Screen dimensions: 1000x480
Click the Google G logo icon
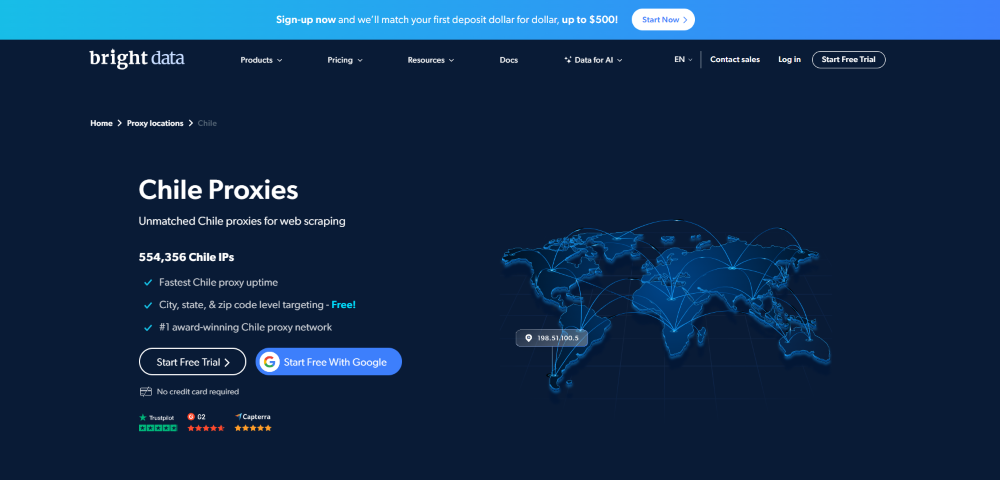(269, 361)
